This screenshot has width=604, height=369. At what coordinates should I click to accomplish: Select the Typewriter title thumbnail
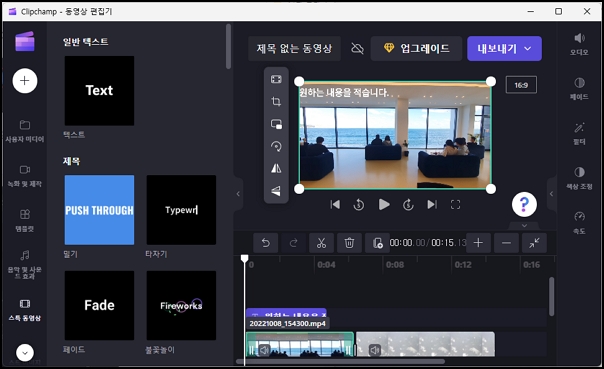[x=181, y=210]
